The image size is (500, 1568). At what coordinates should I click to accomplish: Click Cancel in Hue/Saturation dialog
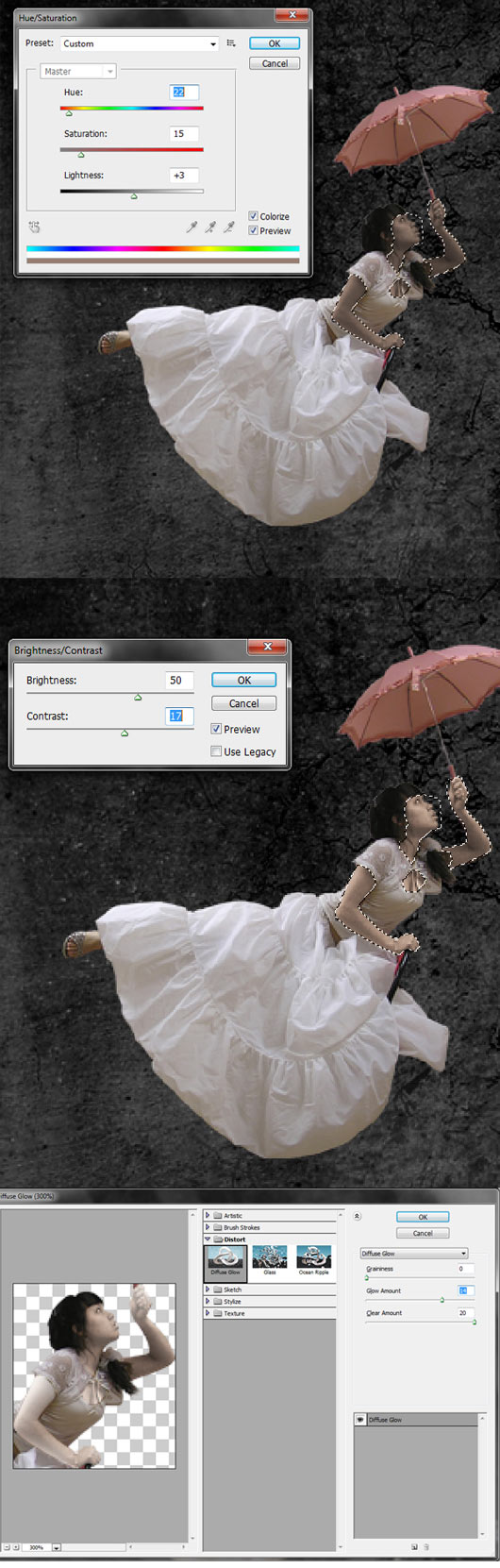coord(275,63)
